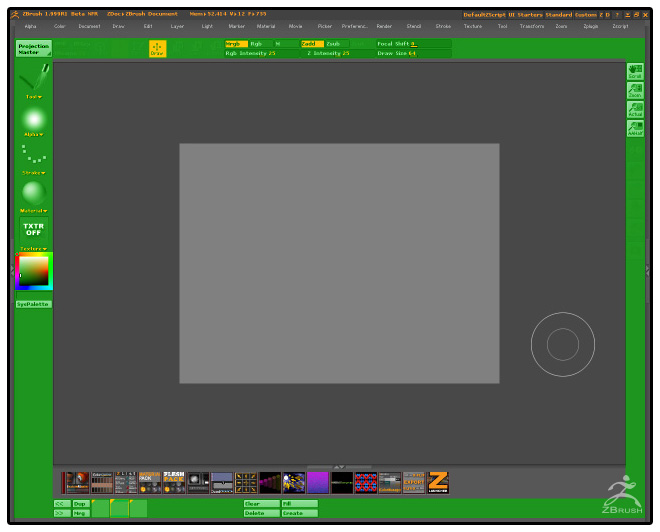Open the Material menu
The height and width of the screenshot is (532, 660).
(x=266, y=26)
